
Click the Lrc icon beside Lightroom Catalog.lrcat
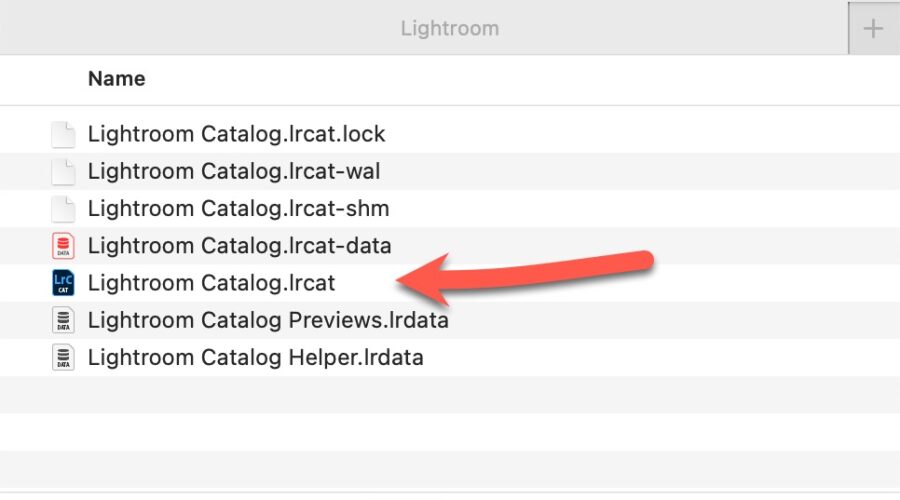point(63,283)
